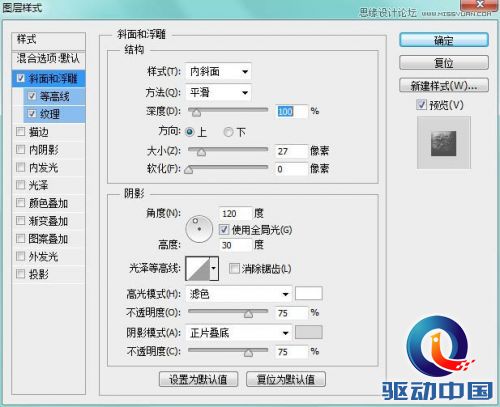Toggle the 预览(V) checkbox

click(x=421, y=105)
